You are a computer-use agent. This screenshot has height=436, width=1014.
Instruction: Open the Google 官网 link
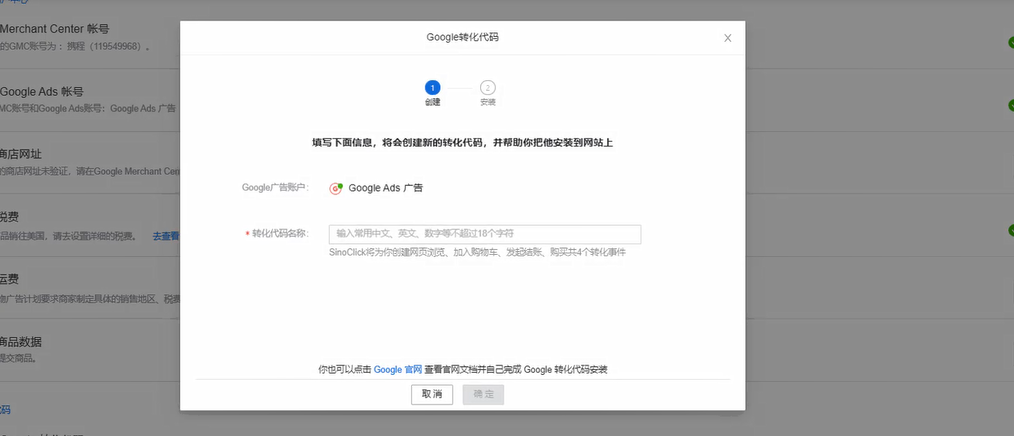(398, 370)
